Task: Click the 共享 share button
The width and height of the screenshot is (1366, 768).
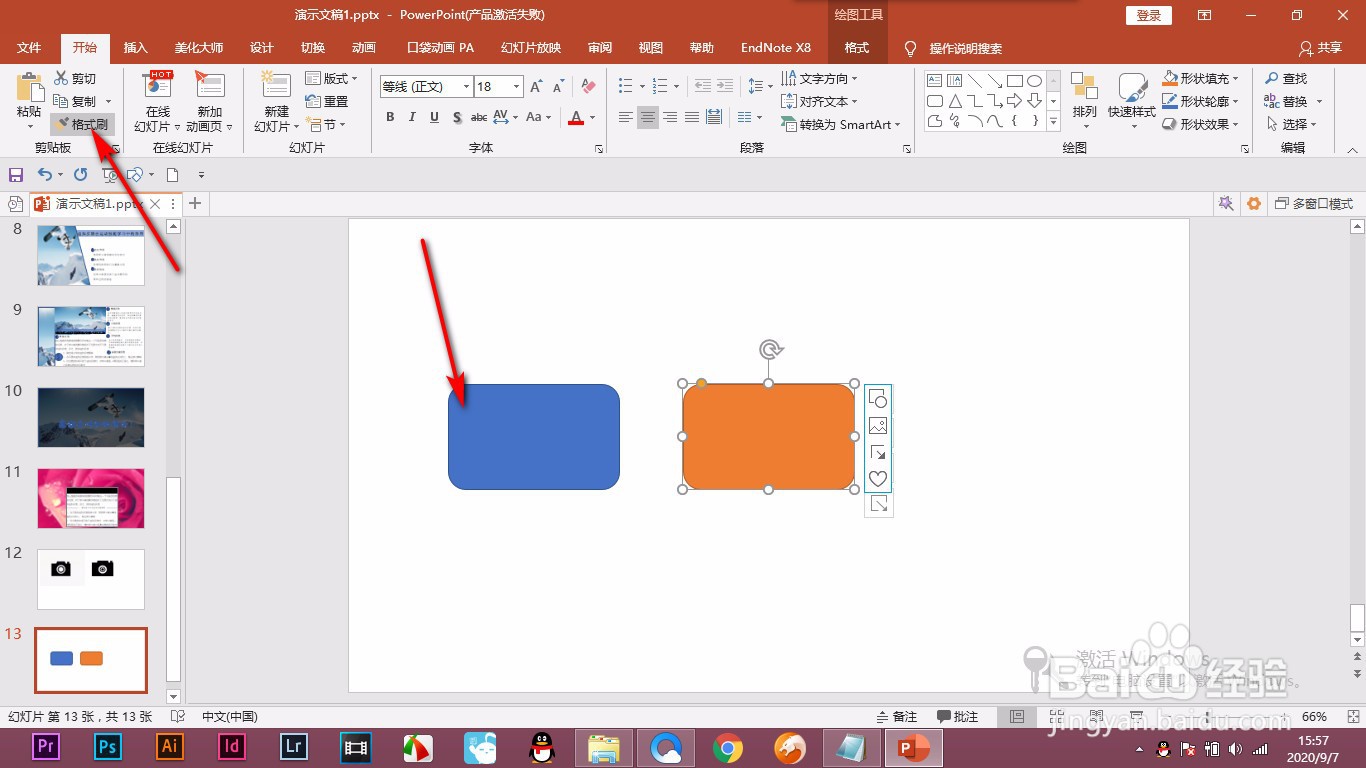Action: click(1321, 48)
